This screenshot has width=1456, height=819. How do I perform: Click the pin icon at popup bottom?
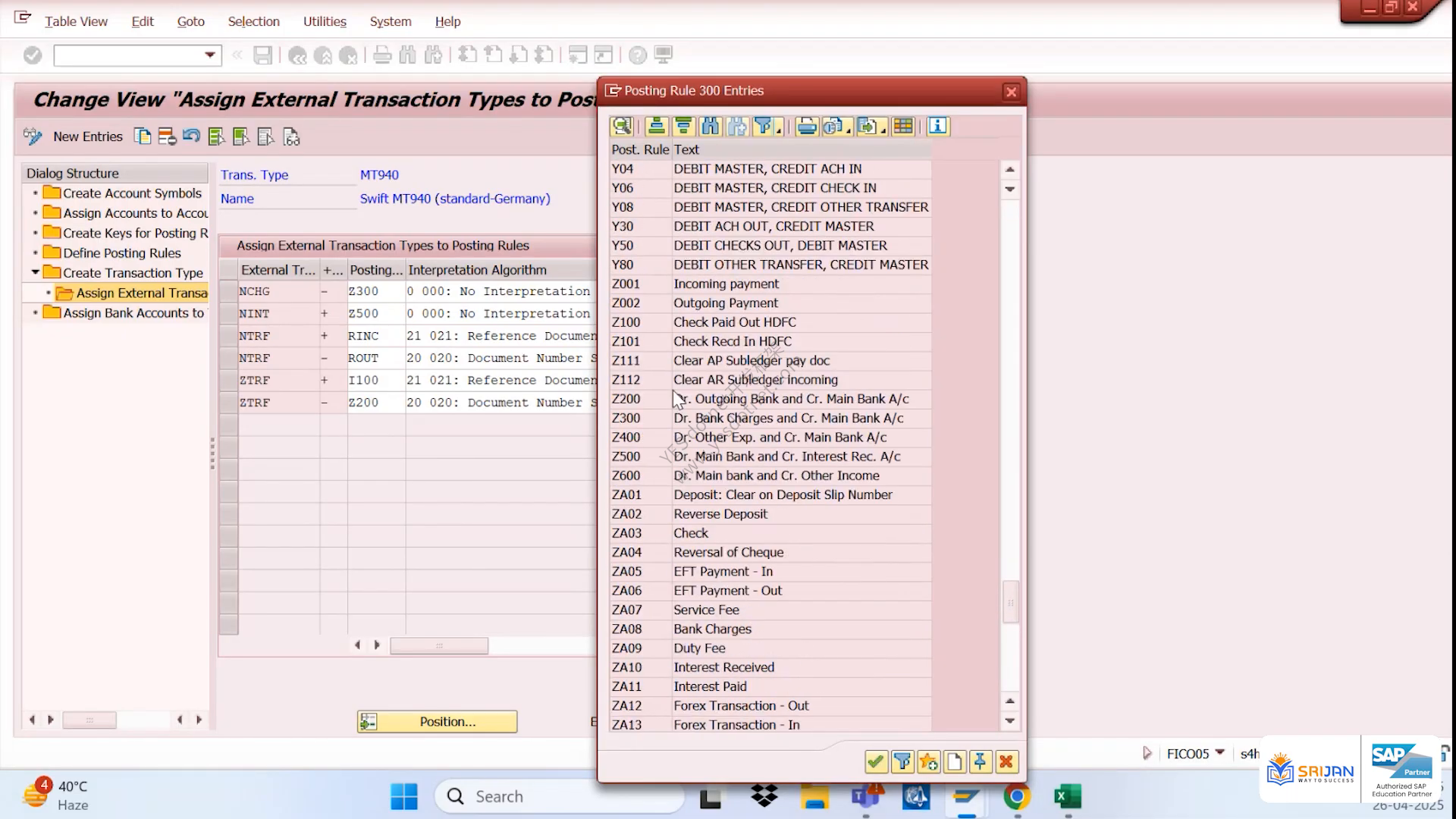point(980,761)
